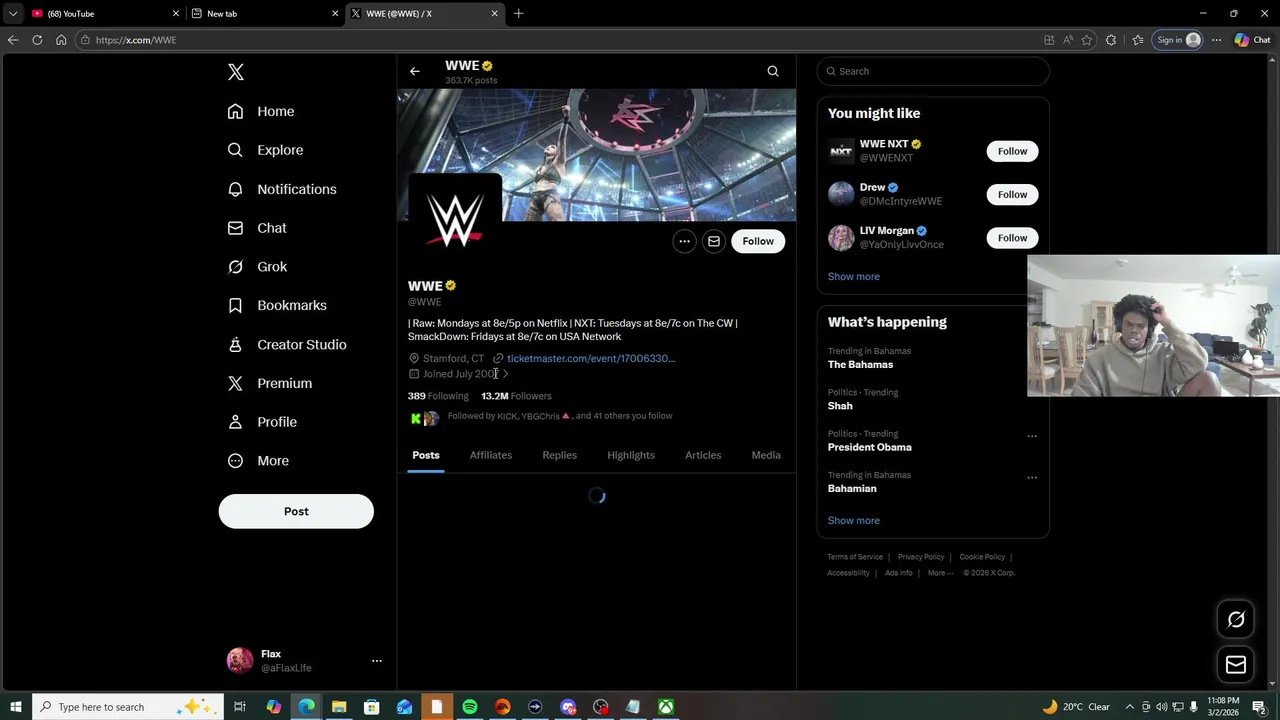Viewport: 1280px width, 720px height.
Task: Open the More menu in the sidebar
Action: (257, 461)
